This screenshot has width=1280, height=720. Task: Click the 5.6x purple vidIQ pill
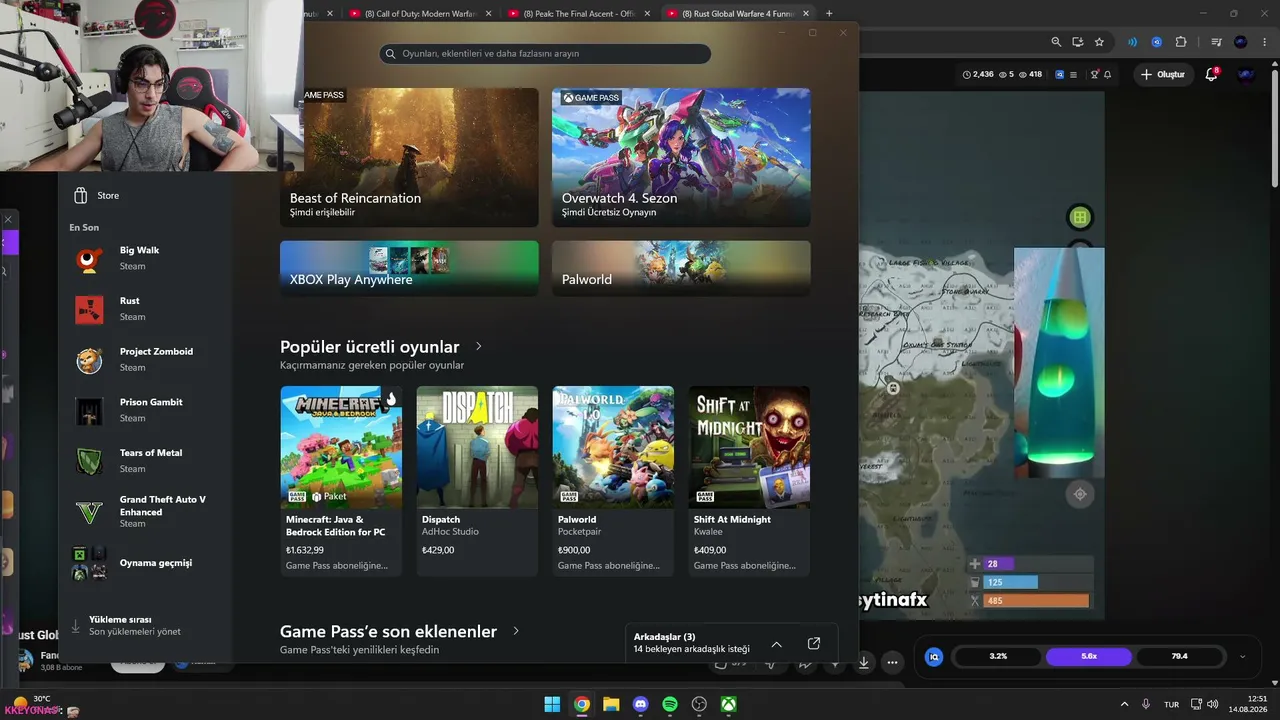1089,657
